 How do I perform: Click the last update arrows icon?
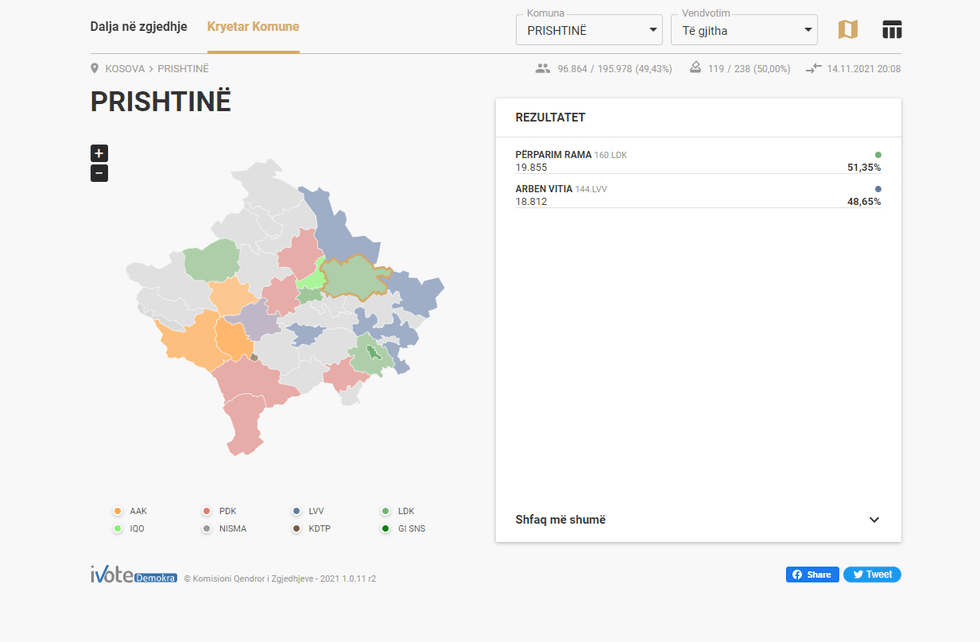(x=813, y=69)
